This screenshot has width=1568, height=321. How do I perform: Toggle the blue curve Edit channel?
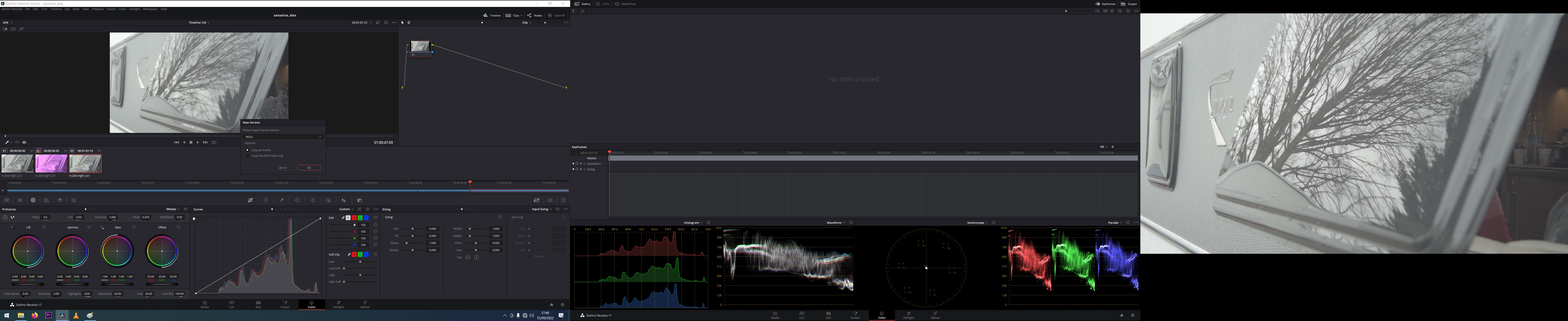[366, 218]
